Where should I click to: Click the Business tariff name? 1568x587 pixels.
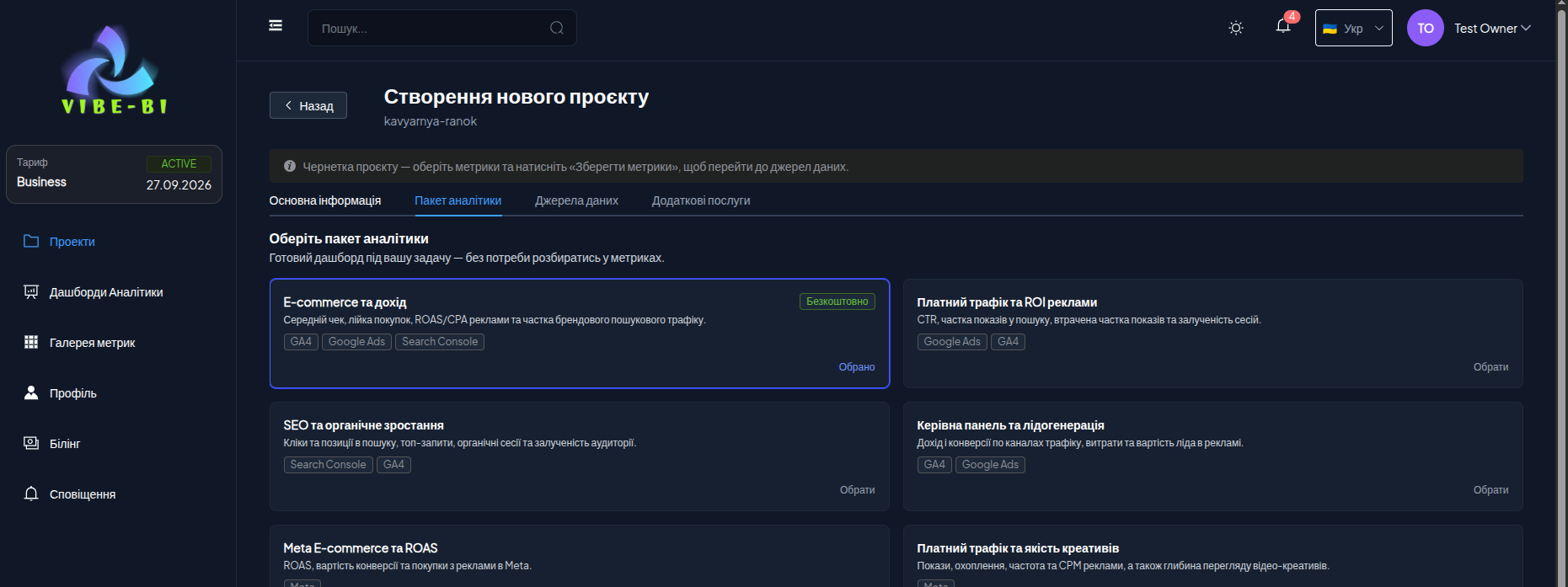(x=41, y=182)
